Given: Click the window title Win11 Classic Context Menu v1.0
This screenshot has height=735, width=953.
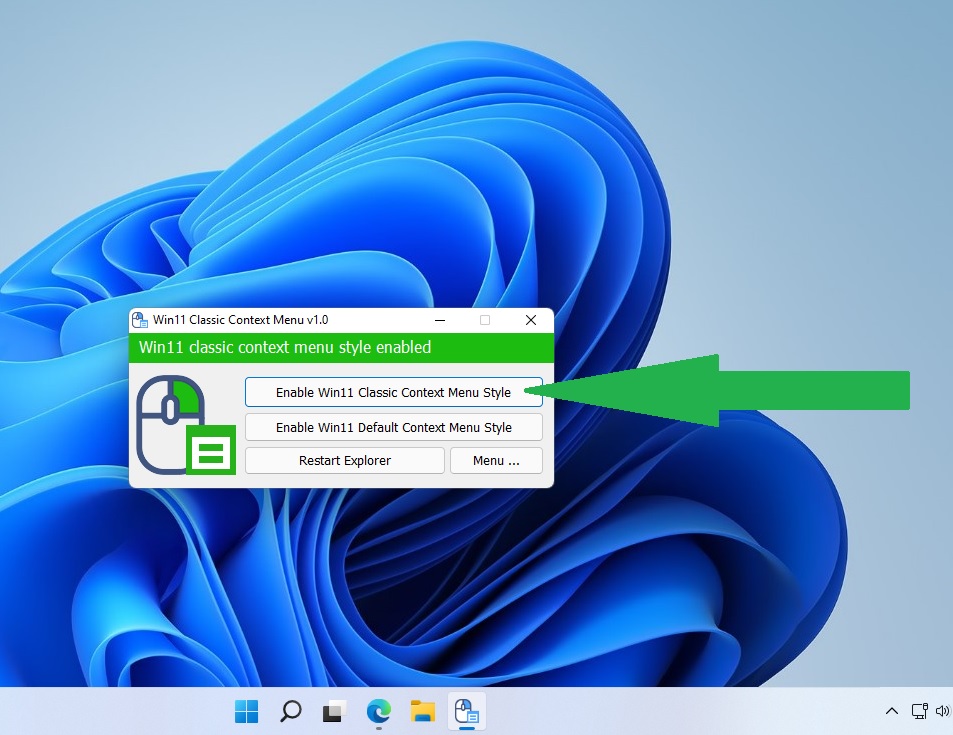Looking at the screenshot, I should click(x=240, y=320).
